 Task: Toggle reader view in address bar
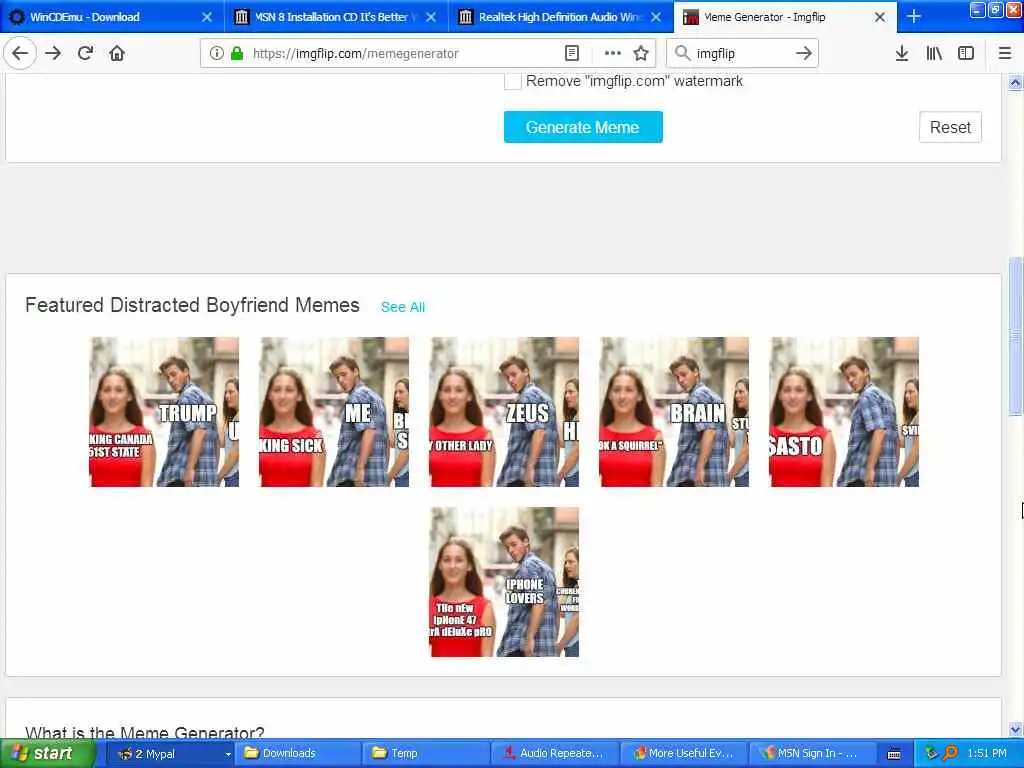click(x=571, y=53)
